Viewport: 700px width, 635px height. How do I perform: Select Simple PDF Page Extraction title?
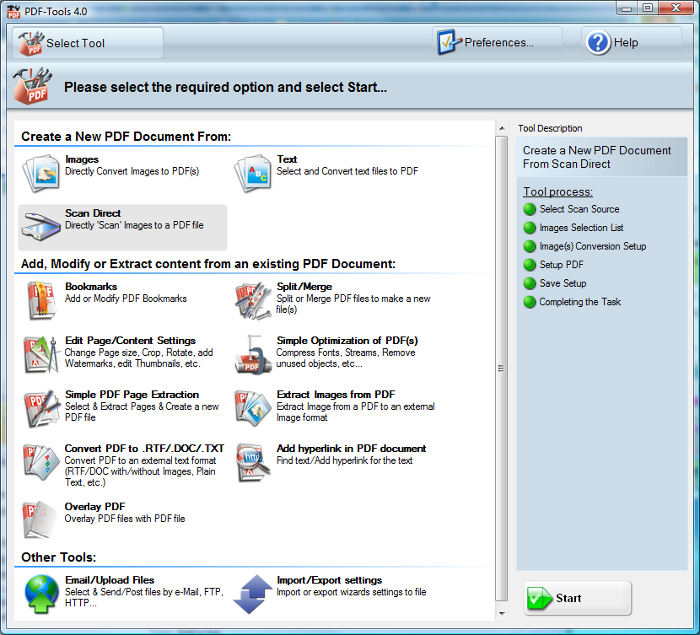click(x=132, y=395)
